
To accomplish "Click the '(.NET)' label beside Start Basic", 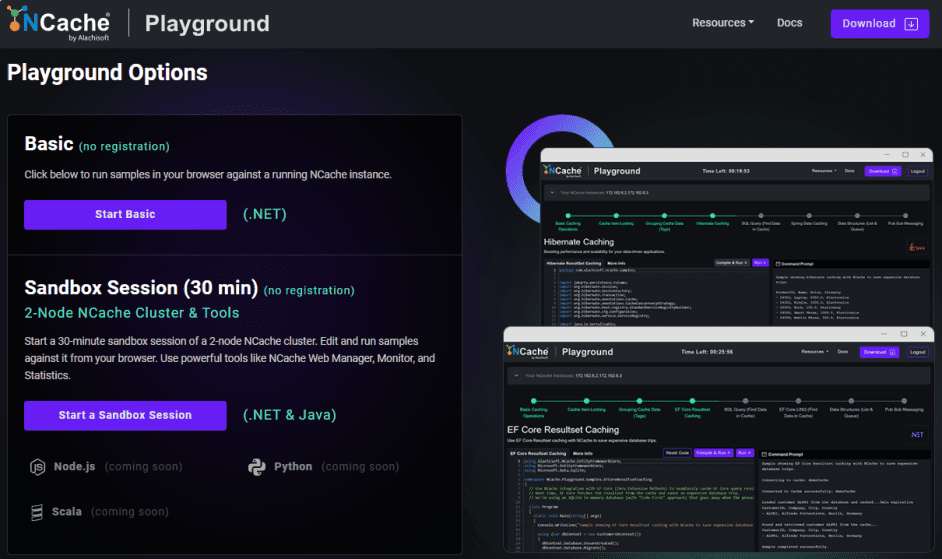I will (x=265, y=214).
